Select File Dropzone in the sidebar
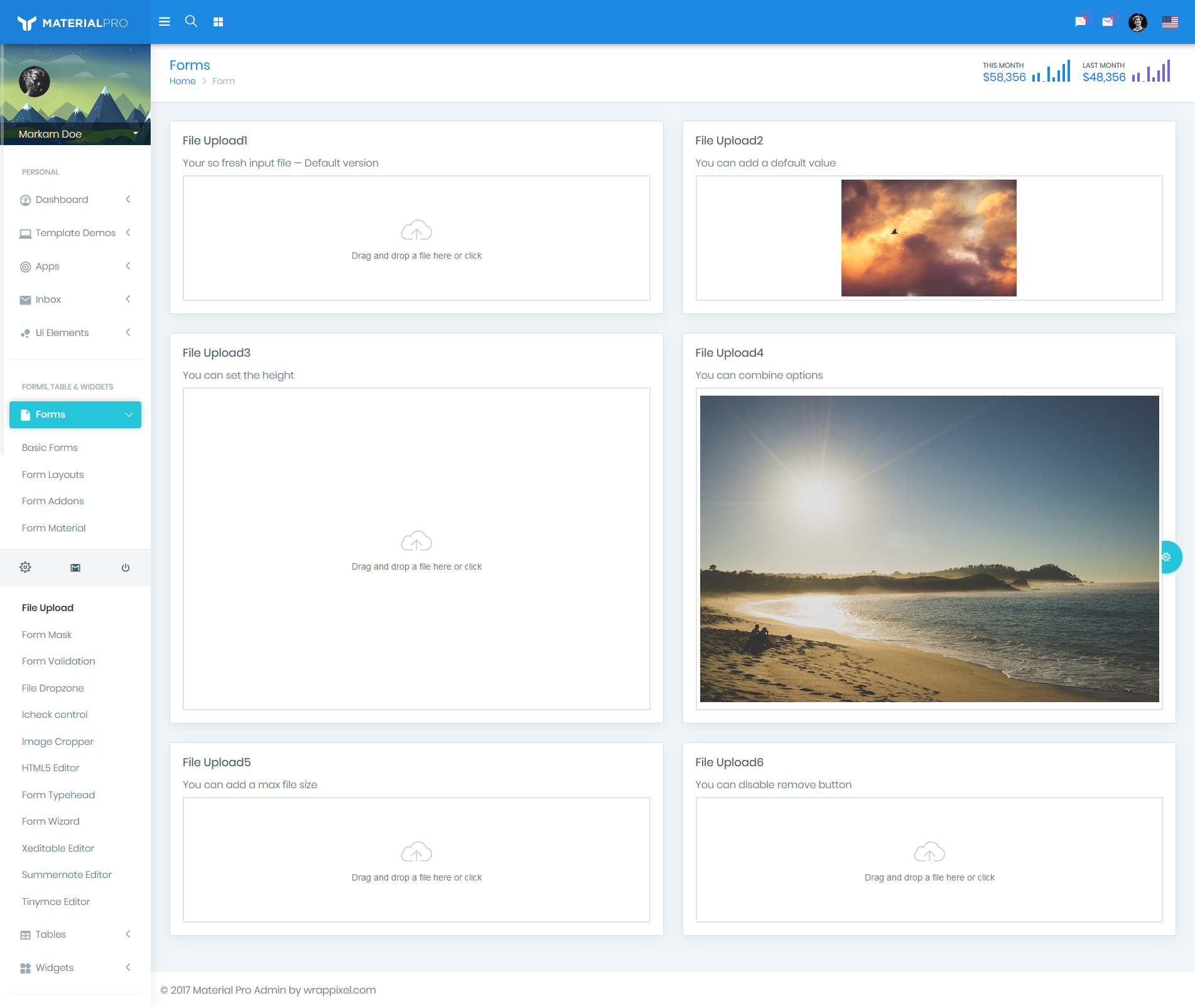1195x1008 pixels. pos(53,688)
